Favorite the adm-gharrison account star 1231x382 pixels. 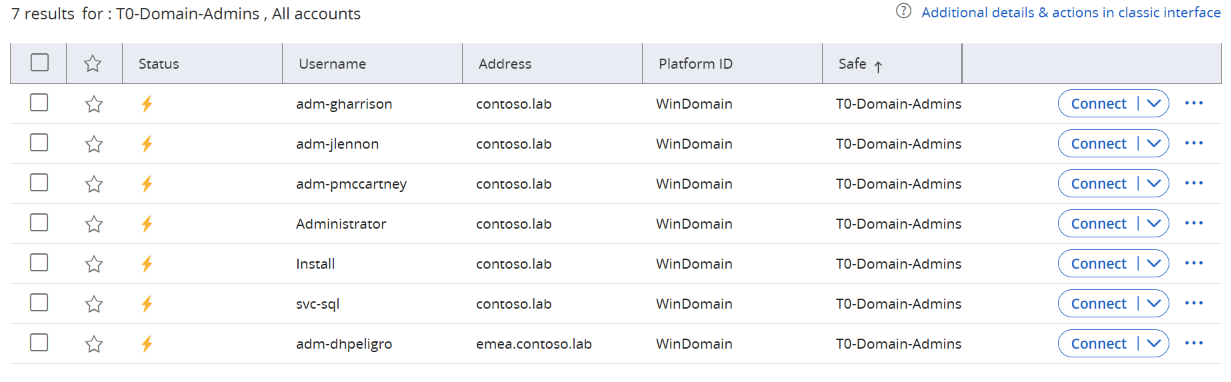click(x=93, y=104)
